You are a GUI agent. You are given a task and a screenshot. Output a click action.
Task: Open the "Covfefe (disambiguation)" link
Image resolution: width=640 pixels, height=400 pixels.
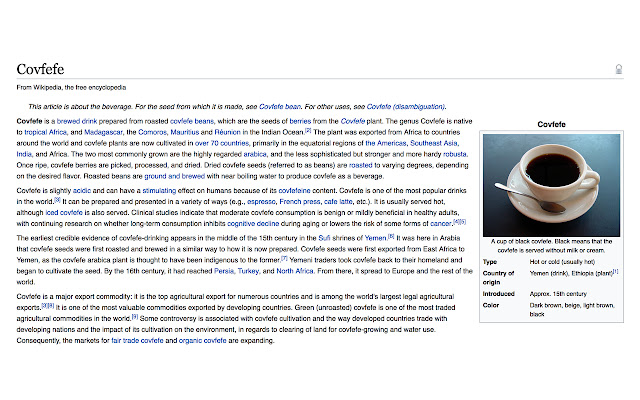pyautogui.click(x=406, y=107)
